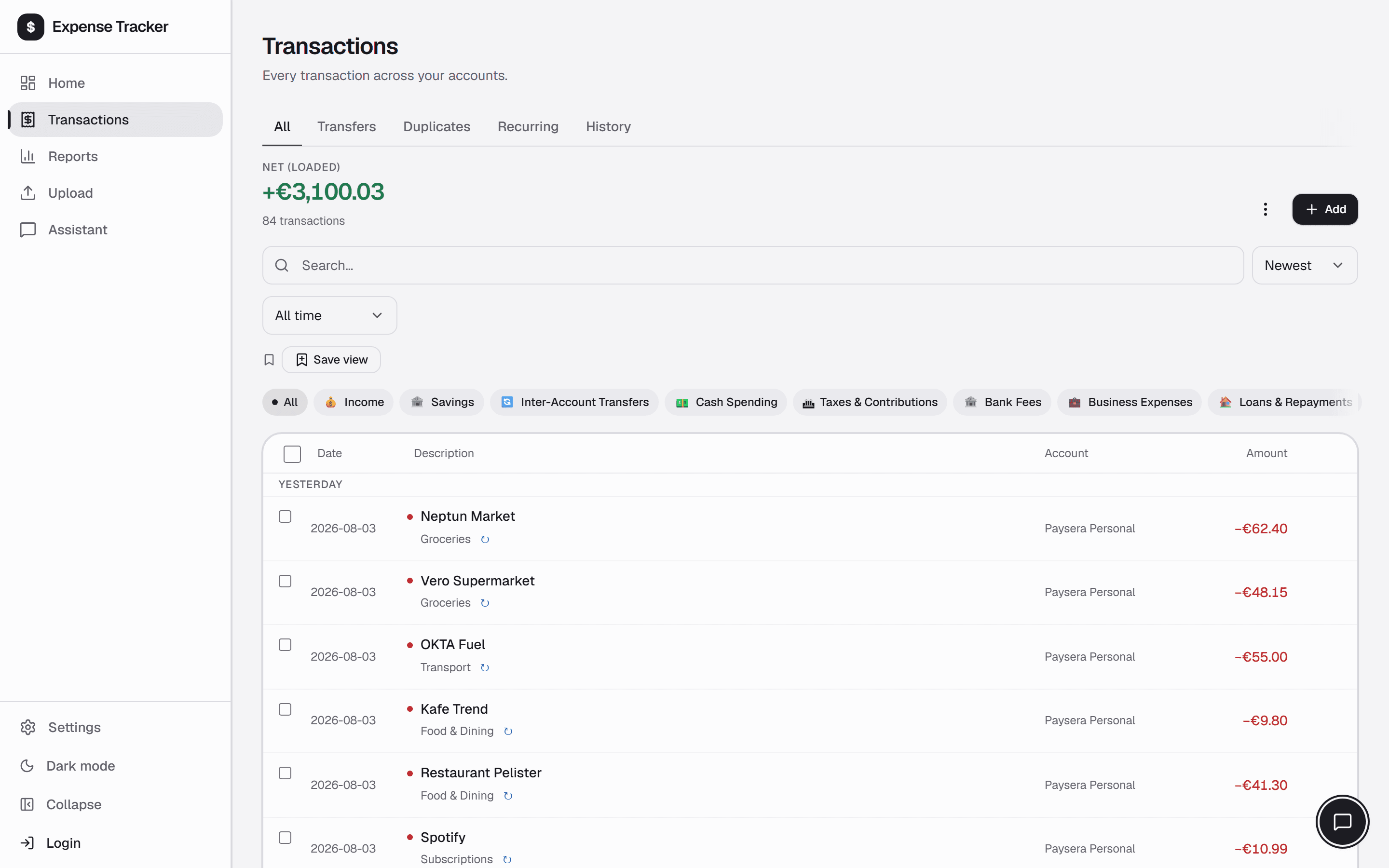
Task: Filter by Cash Spending chip
Action: 726,403
